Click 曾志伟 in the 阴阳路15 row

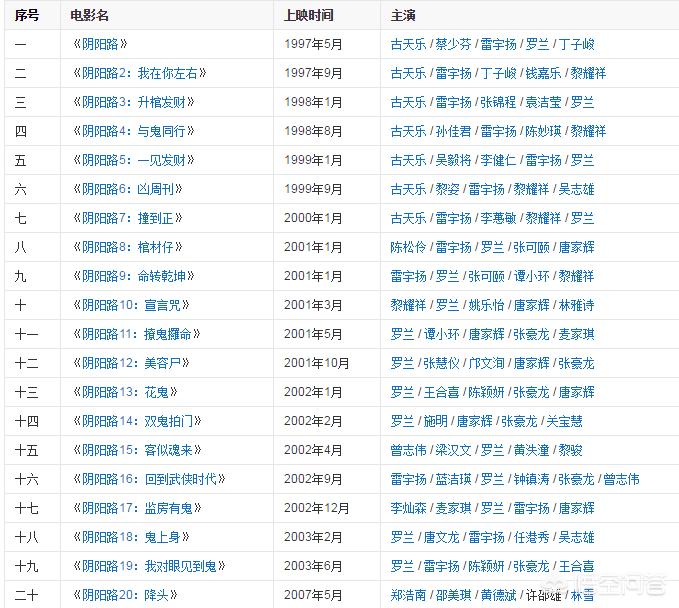[x=408, y=450]
